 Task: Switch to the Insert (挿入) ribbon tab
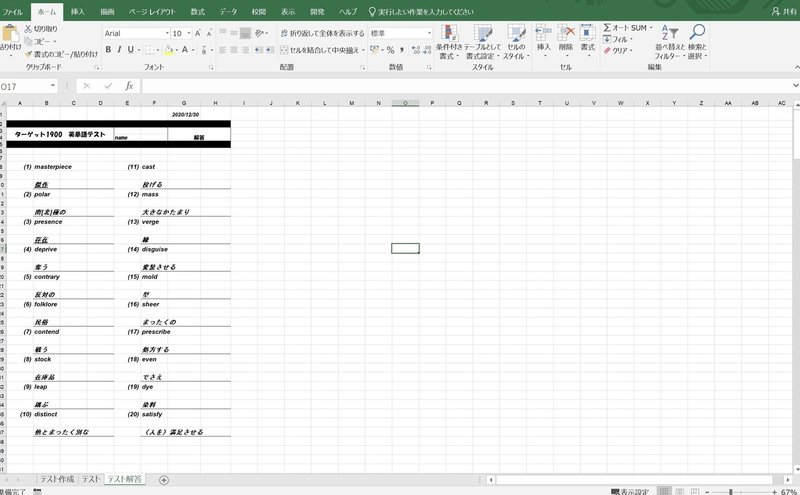[78, 12]
